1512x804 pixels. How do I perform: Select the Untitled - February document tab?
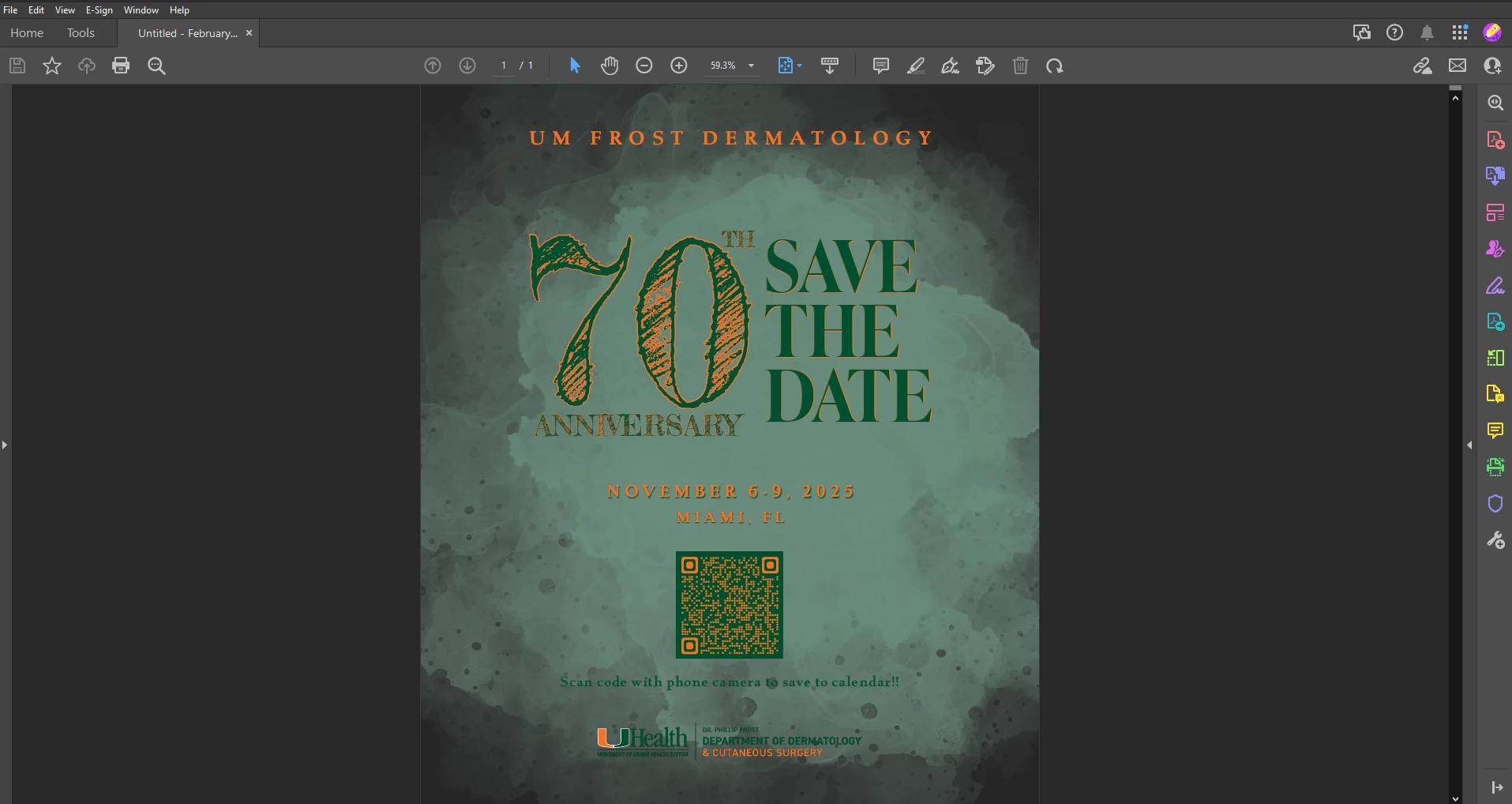188,33
